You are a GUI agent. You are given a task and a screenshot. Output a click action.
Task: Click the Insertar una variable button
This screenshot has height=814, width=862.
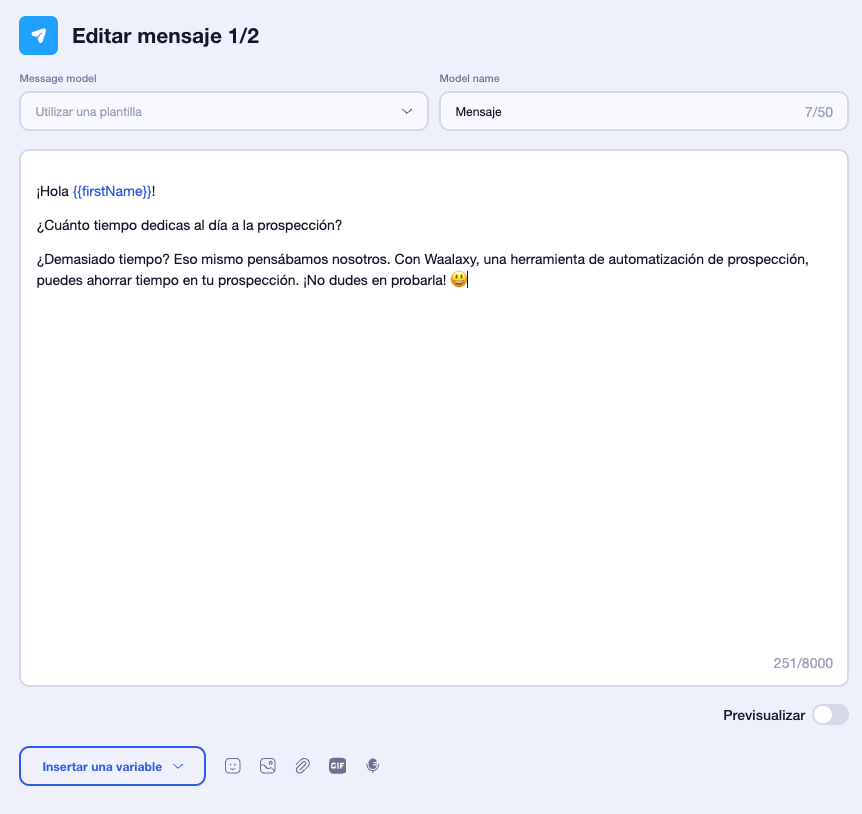tap(112, 767)
